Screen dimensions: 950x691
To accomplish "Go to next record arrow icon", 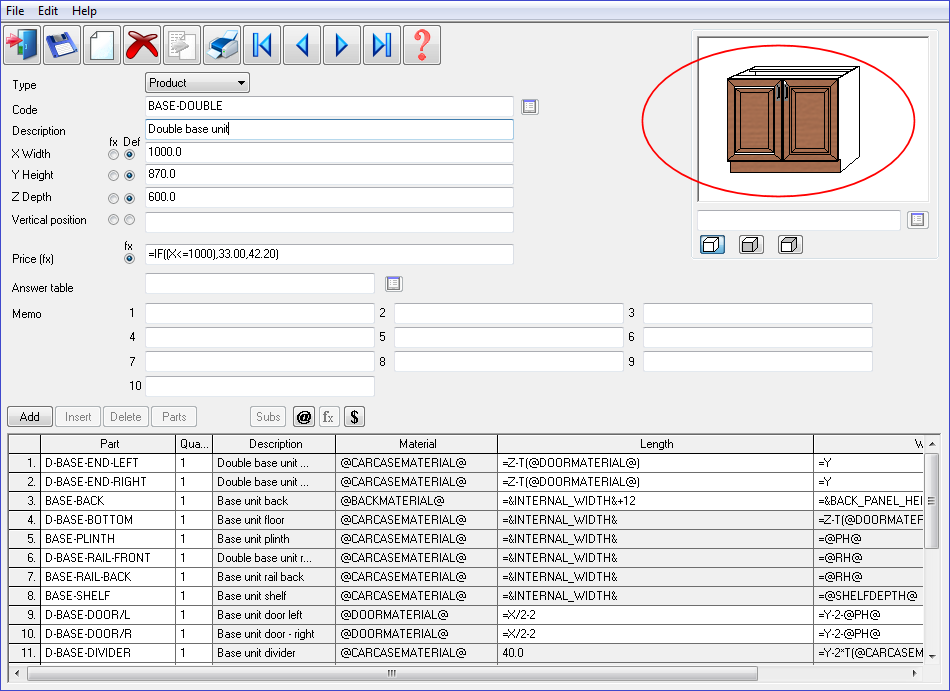I will click(x=342, y=45).
